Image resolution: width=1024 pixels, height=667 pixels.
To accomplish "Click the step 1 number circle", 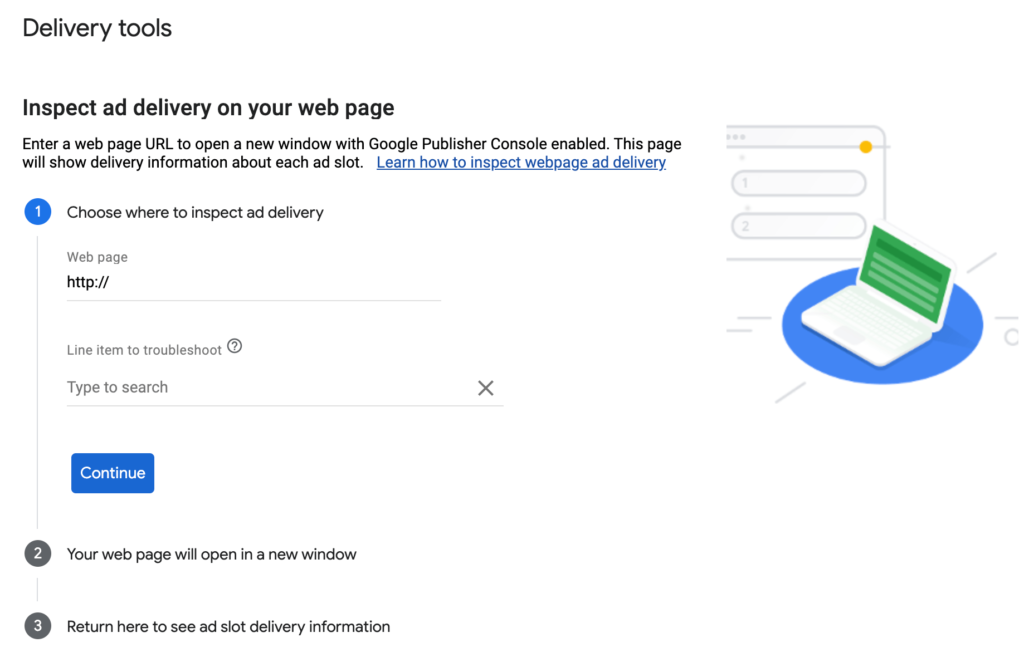I will click(x=37, y=212).
